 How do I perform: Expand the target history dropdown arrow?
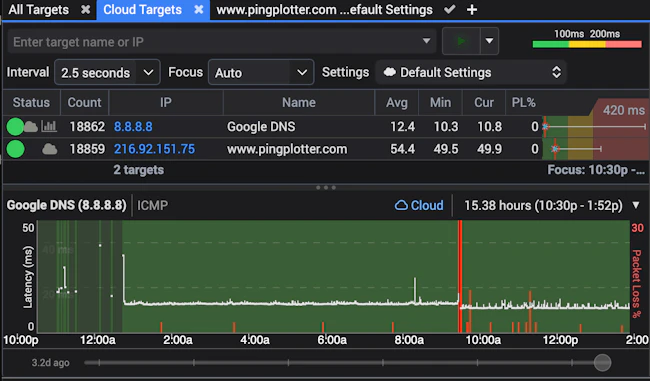pos(426,41)
